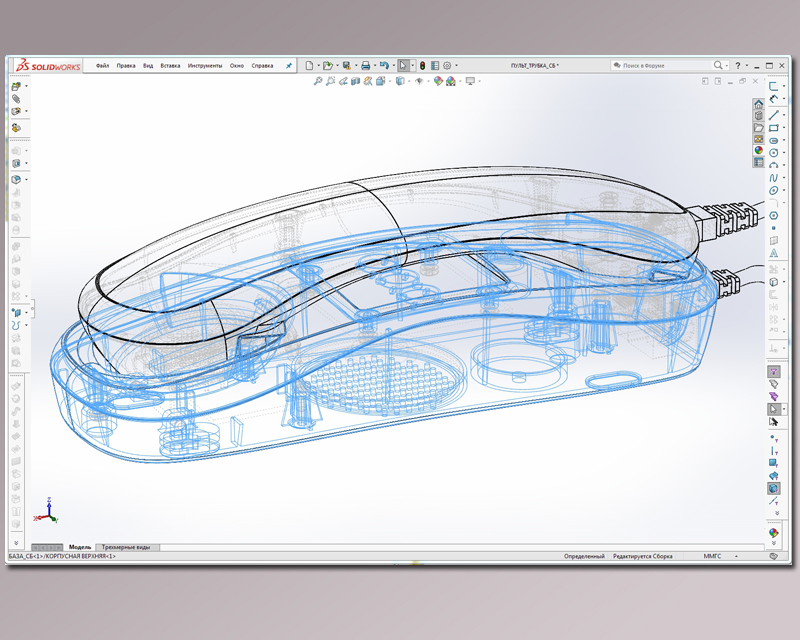Image resolution: width=800 pixels, height=640 pixels.
Task: Expand the dropdown arrow next to New
Action: coord(318,65)
